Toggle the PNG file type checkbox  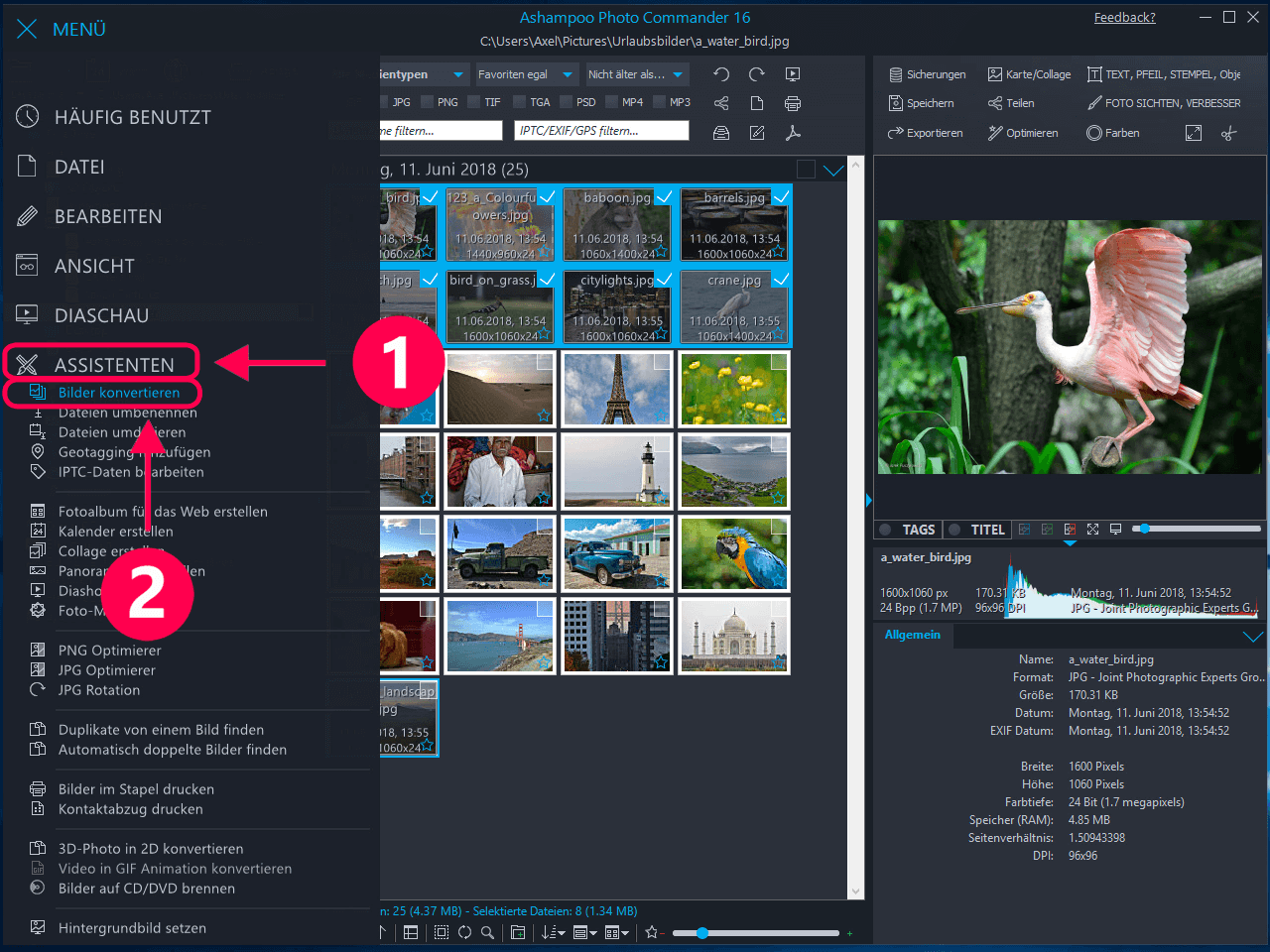click(428, 102)
